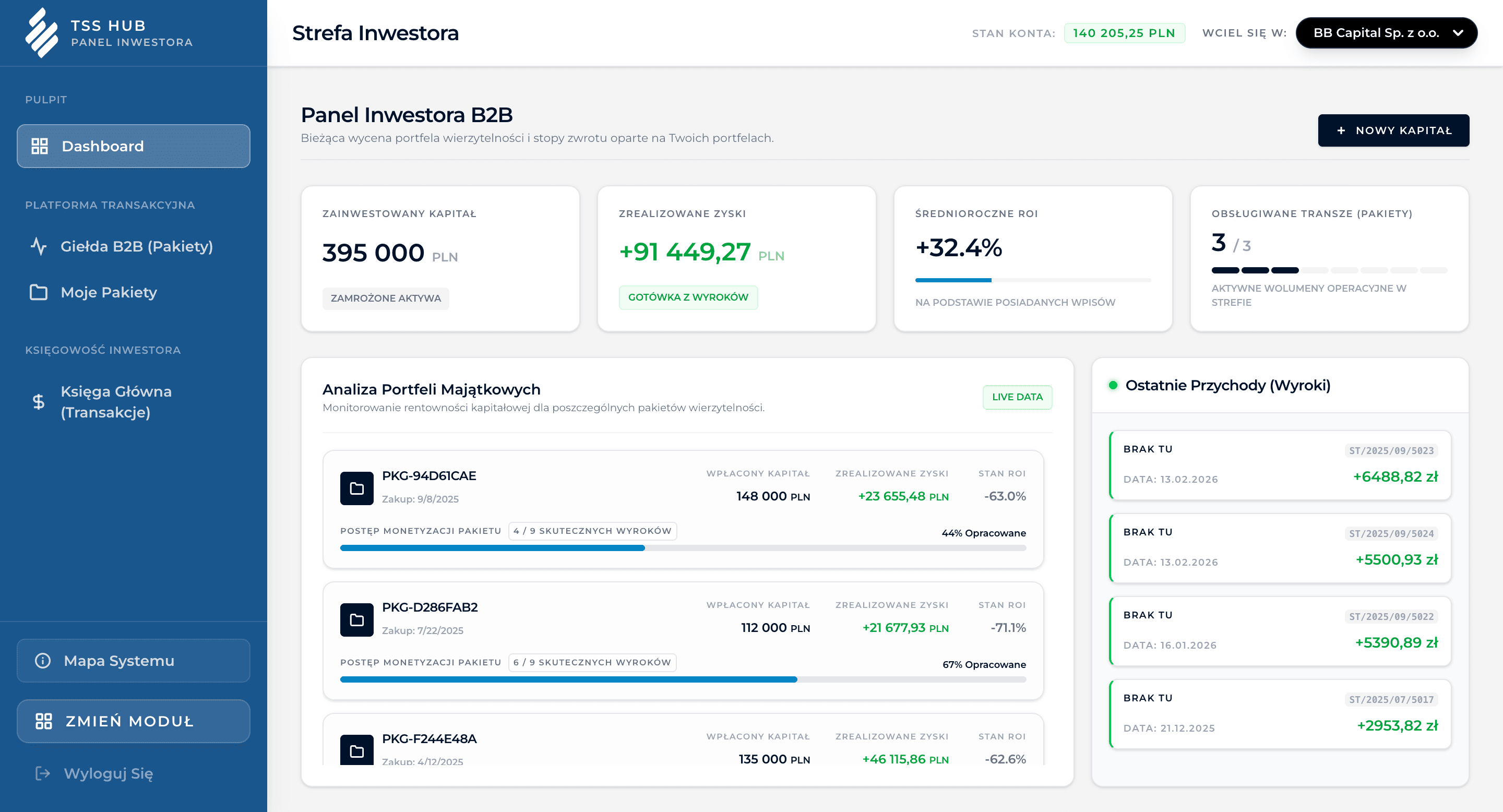1503x812 pixels.
Task: Click the Giełda B2B chart icon
Action: [39, 247]
